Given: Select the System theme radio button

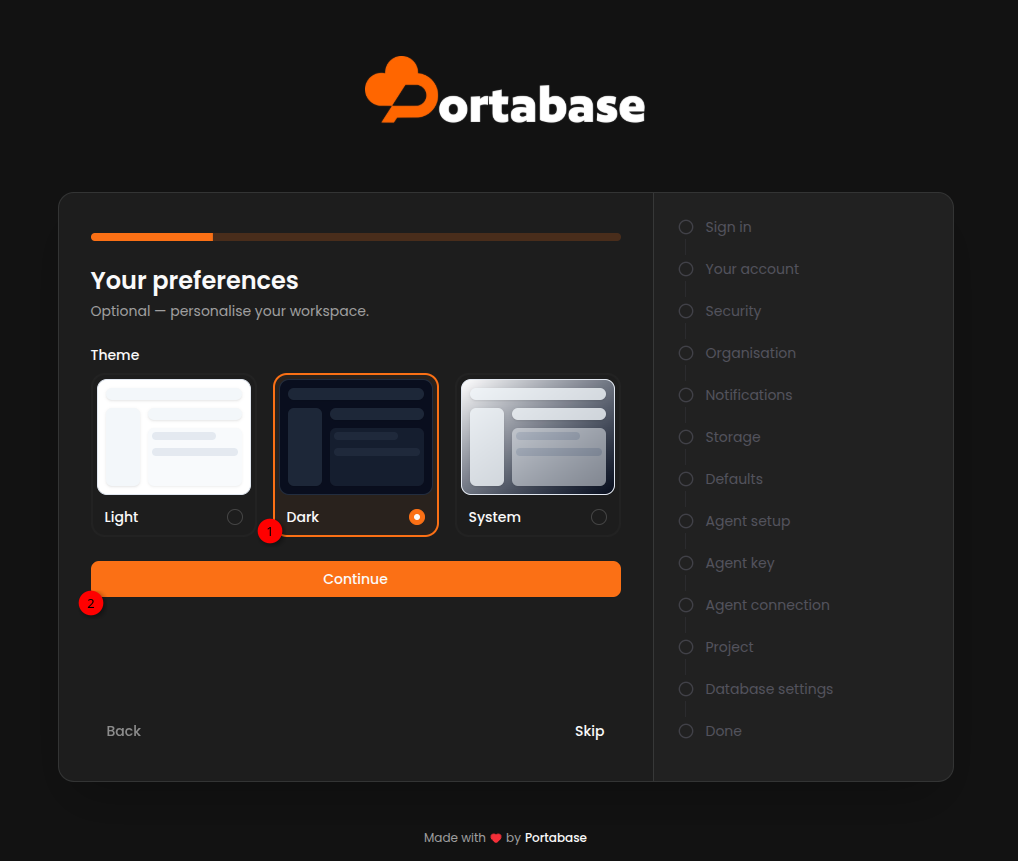Looking at the screenshot, I should click(x=599, y=517).
